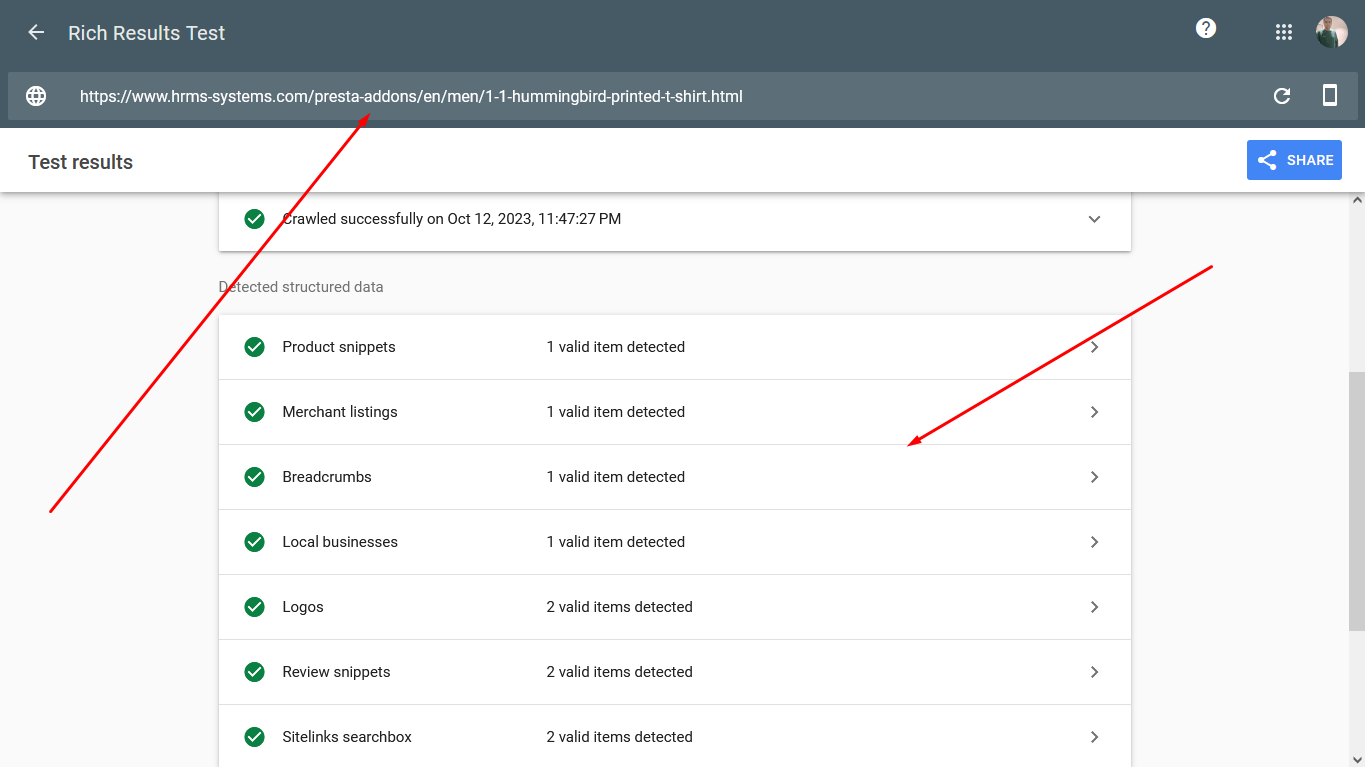Click '1 valid item detected' in Product snippets row

pyautogui.click(x=616, y=347)
